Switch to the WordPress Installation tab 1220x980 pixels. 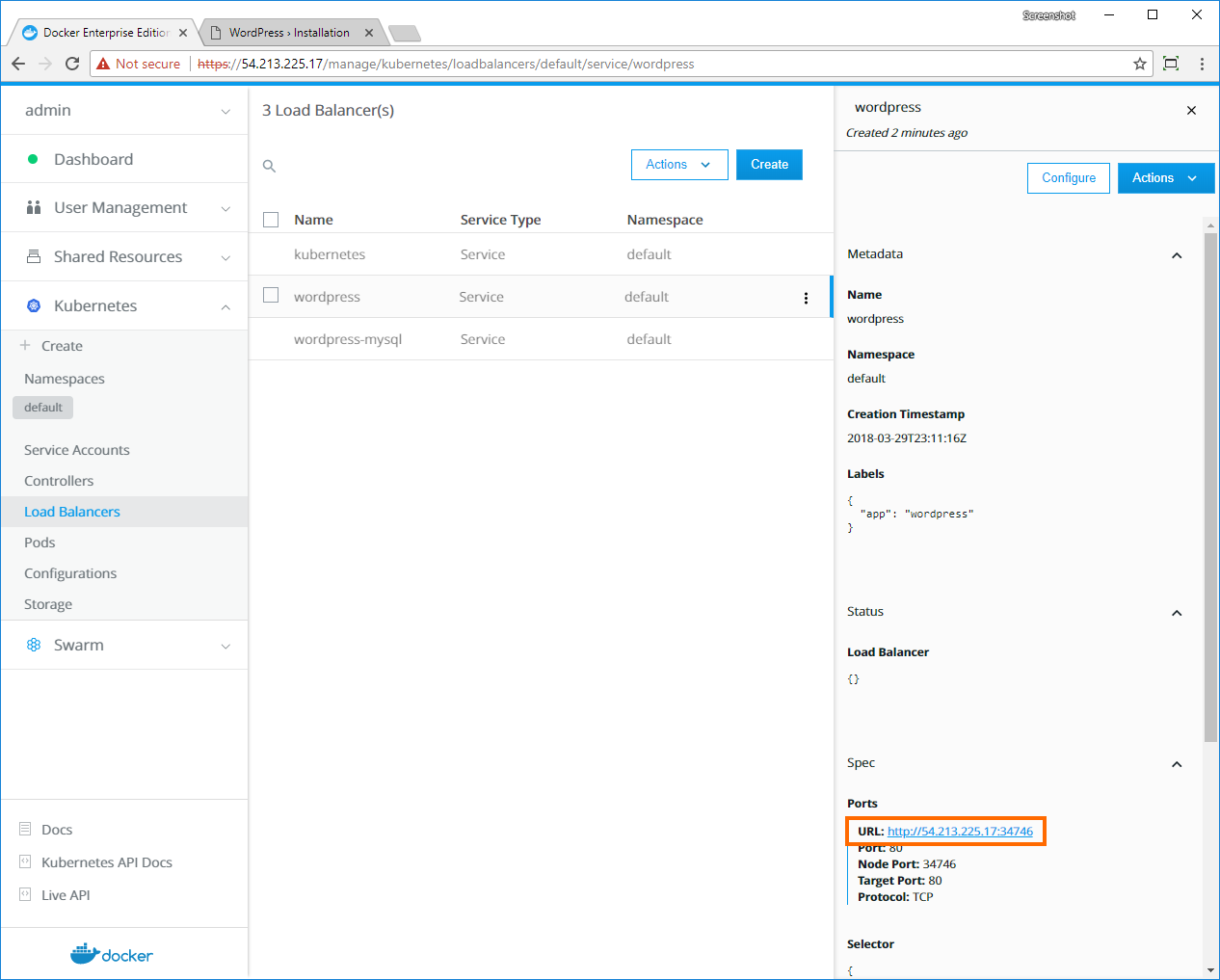click(289, 33)
